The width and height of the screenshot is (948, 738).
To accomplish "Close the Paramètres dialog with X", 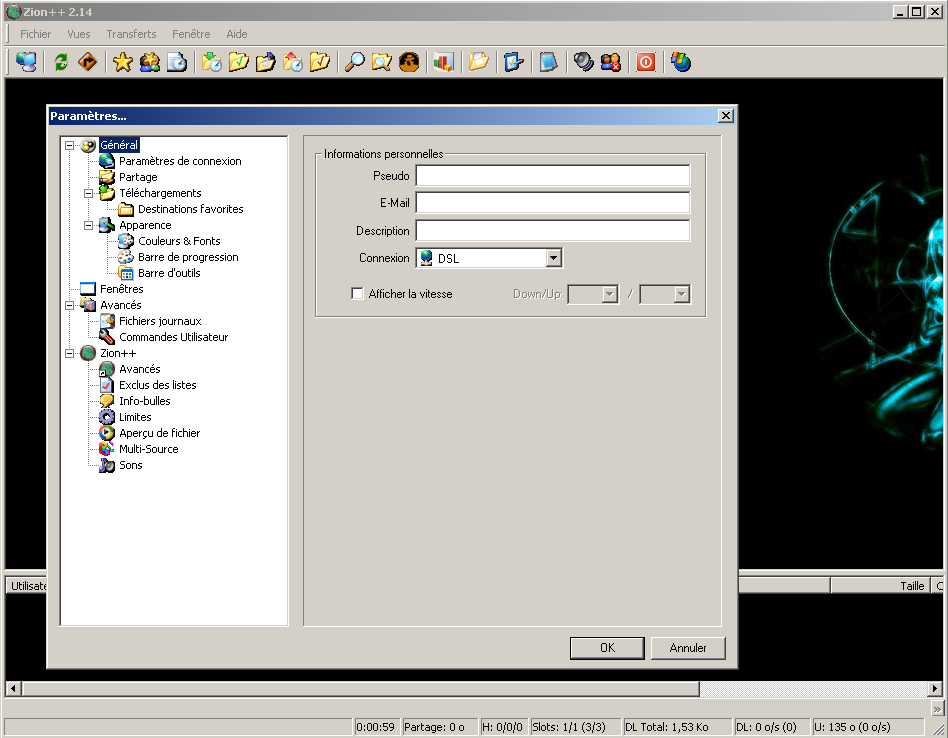I will [726, 116].
